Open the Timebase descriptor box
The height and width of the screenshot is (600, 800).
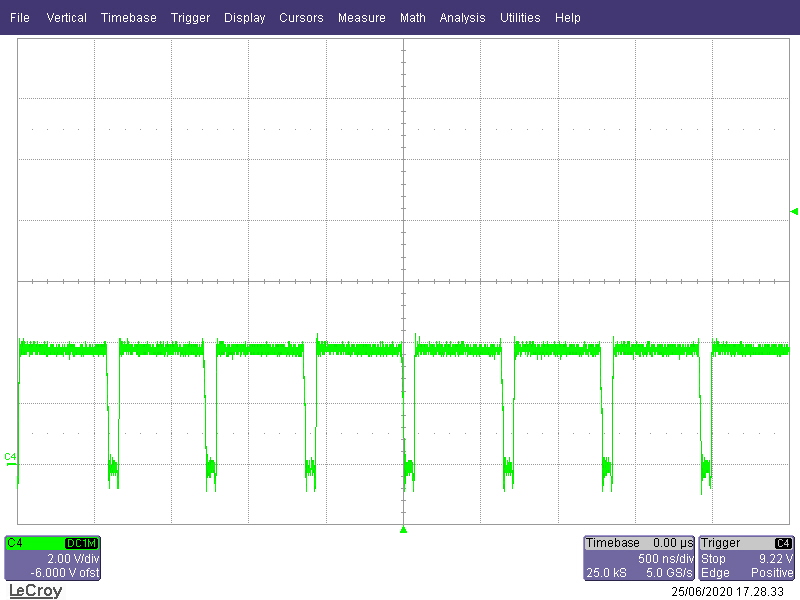click(639, 558)
